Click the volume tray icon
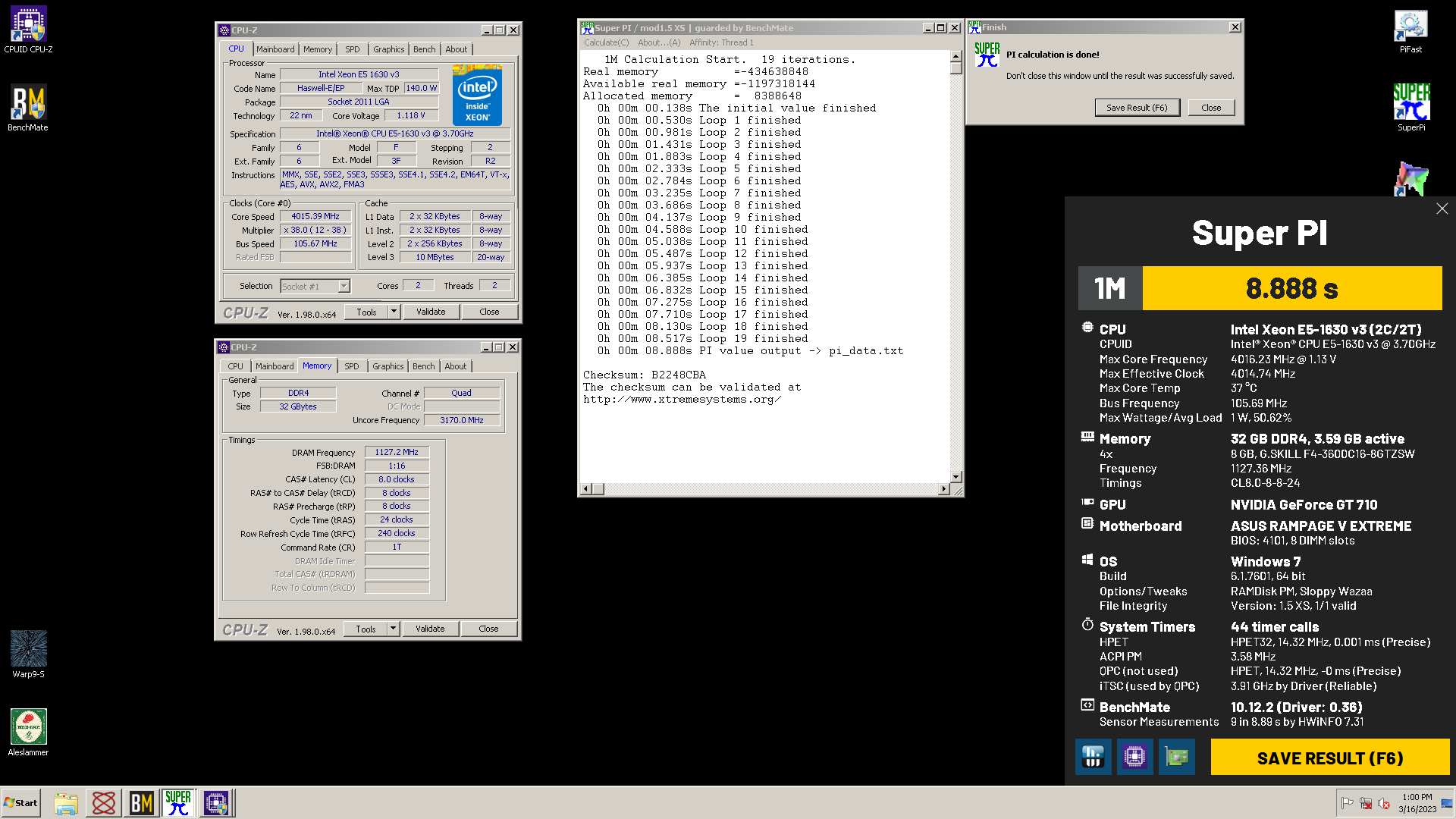This screenshot has width=1456, height=819. tap(1384, 803)
